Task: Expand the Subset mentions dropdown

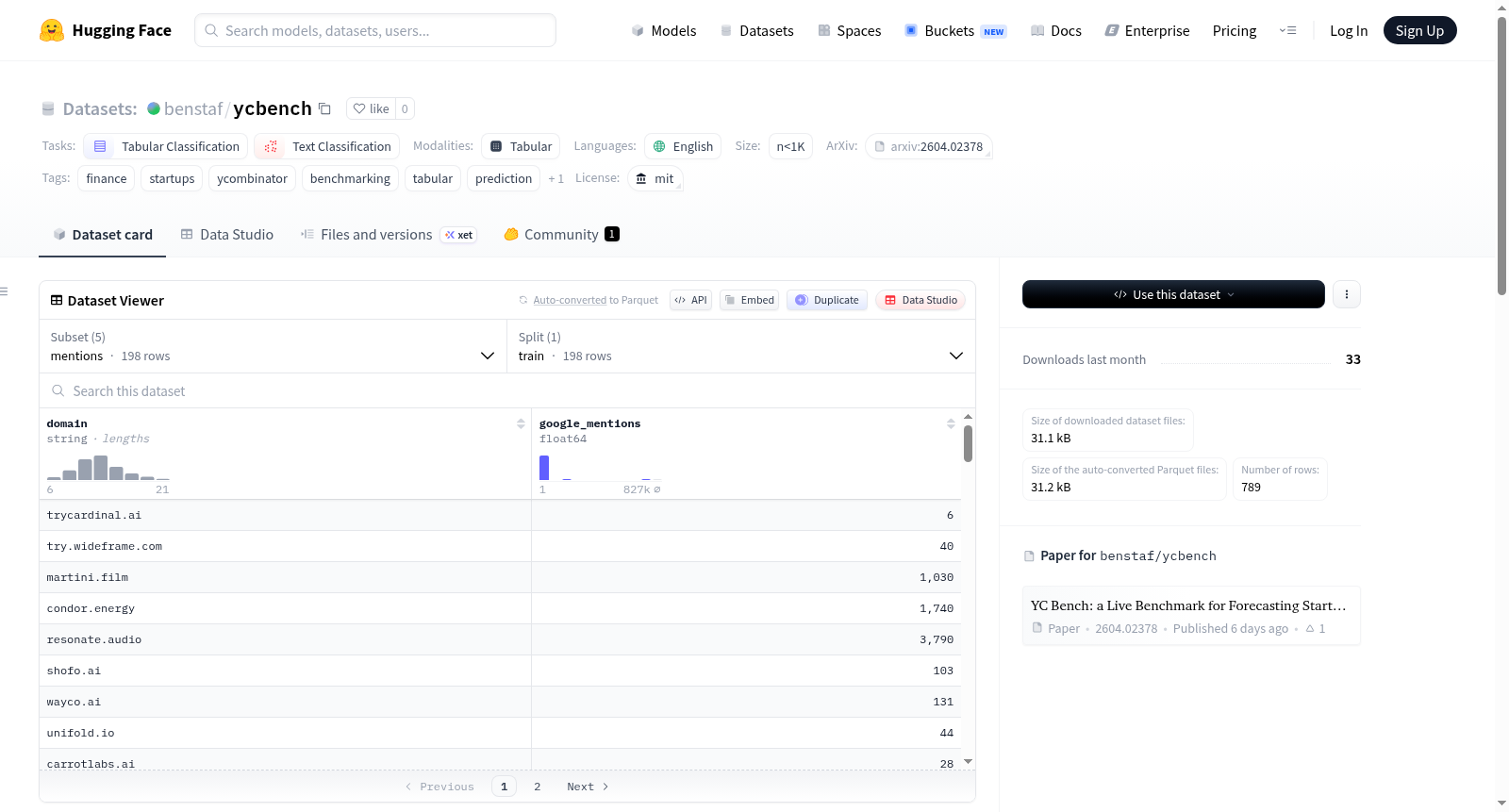Action: pos(273,346)
